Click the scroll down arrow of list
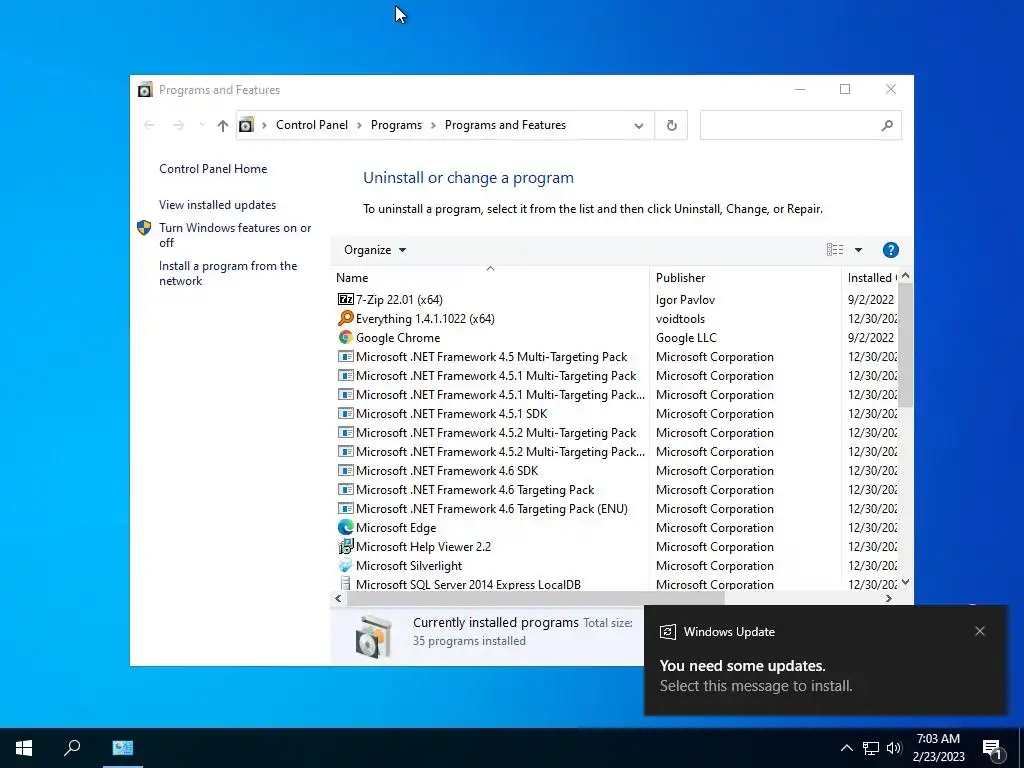The image size is (1024, 768). [905, 582]
